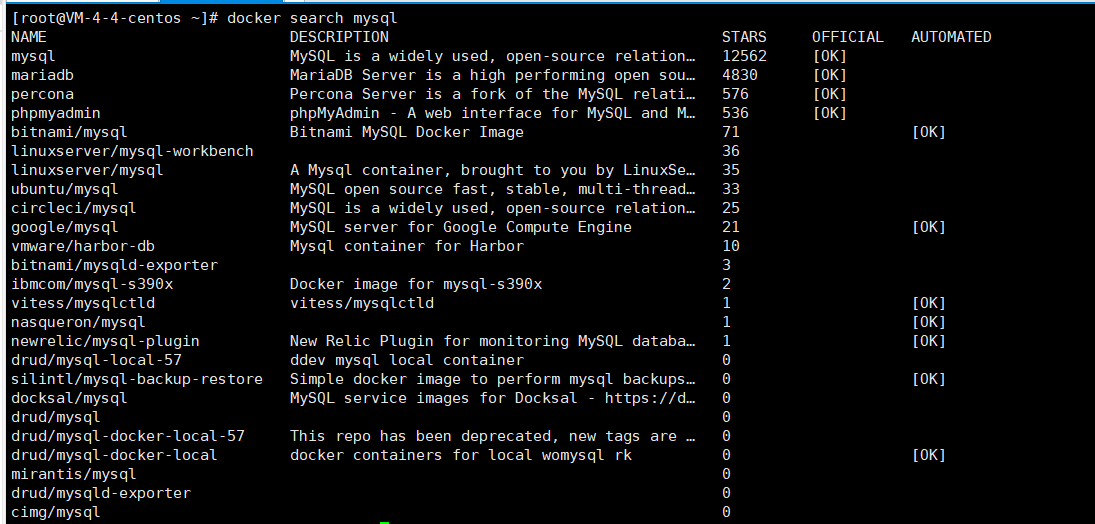Click the OFFICIAL column header
This screenshot has width=1095, height=524.
847,37
